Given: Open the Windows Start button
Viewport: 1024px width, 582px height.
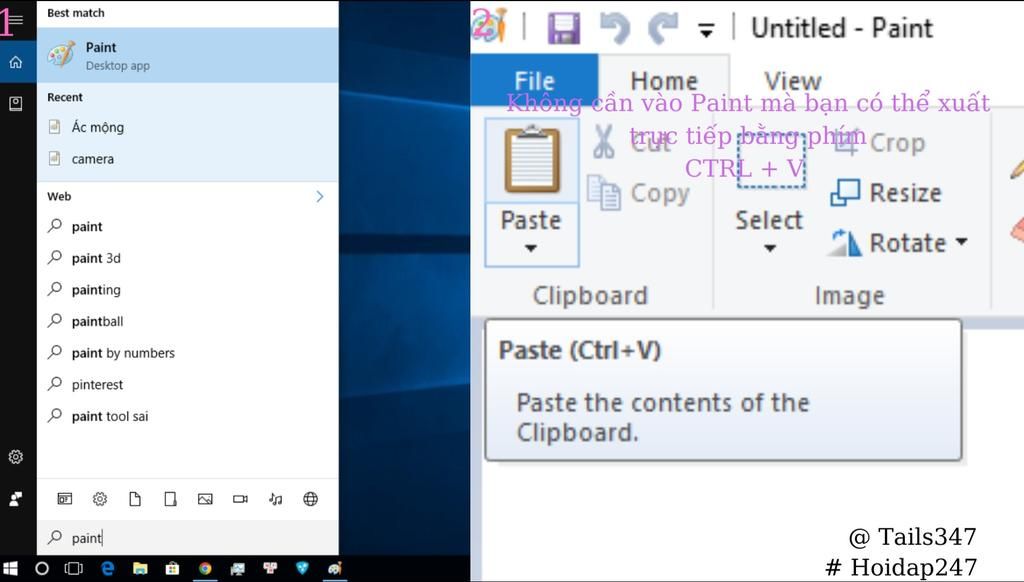Looking at the screenshot, I should tap(10, 568).
